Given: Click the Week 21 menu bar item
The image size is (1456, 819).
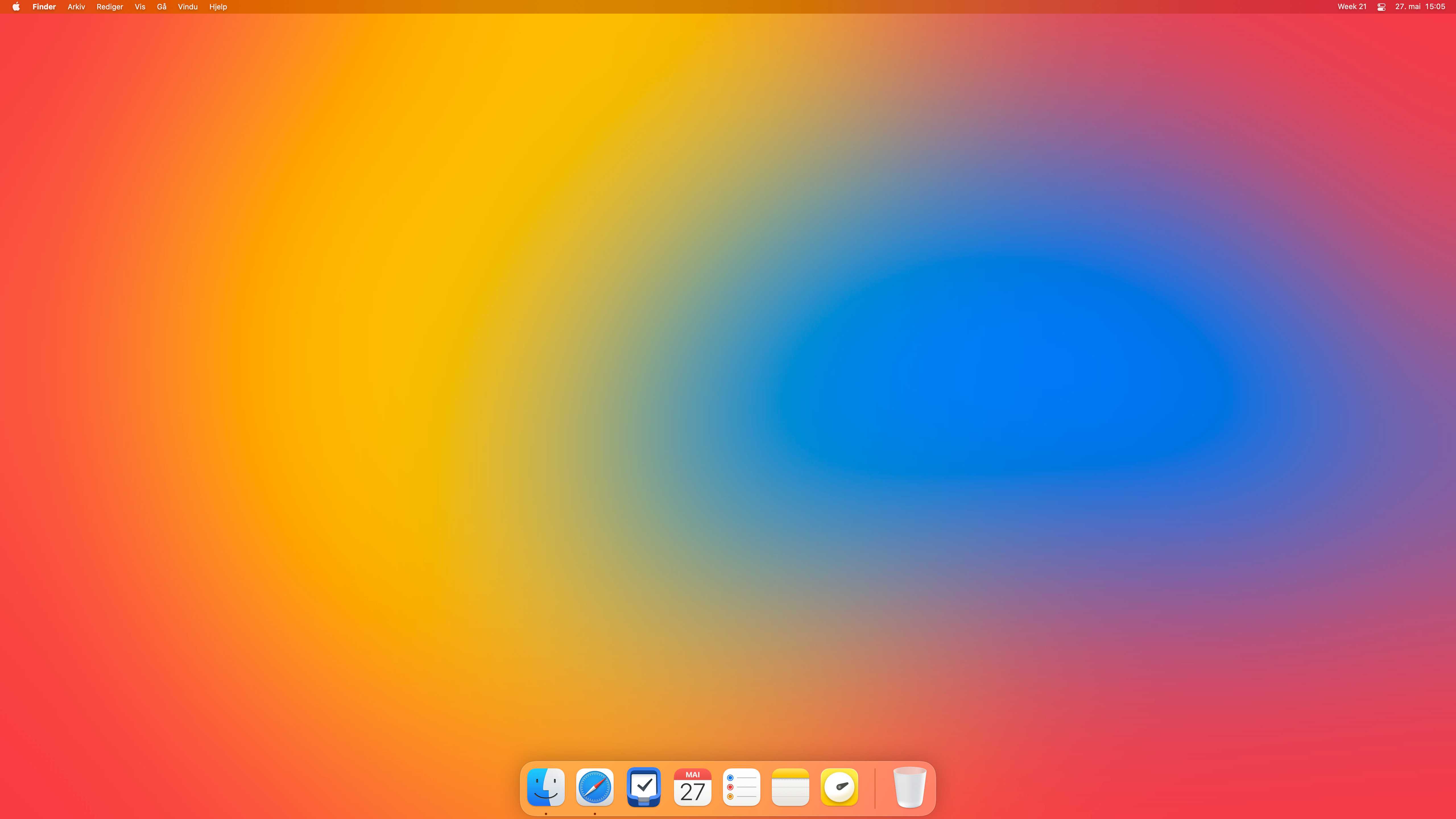Looking at the screenshot, I should [1351, 7].
